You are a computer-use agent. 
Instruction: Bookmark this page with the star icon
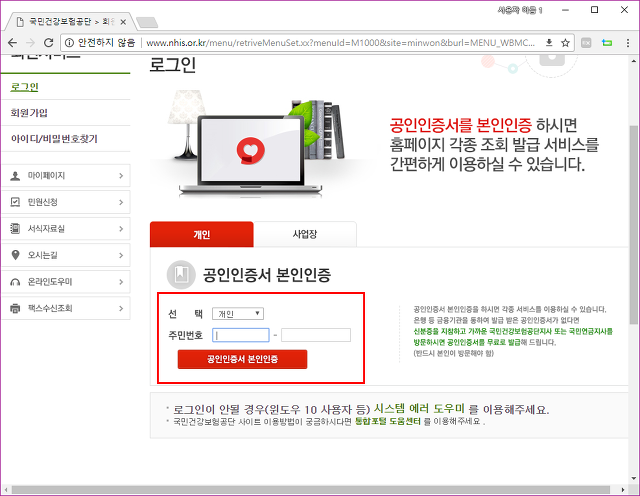click(565, 42)
